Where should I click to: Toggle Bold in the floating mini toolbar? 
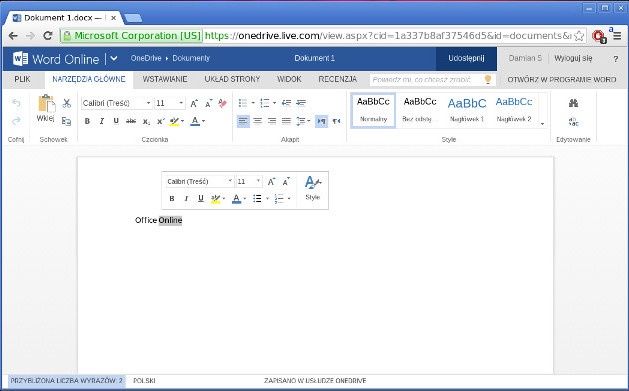tap(172, 199)
